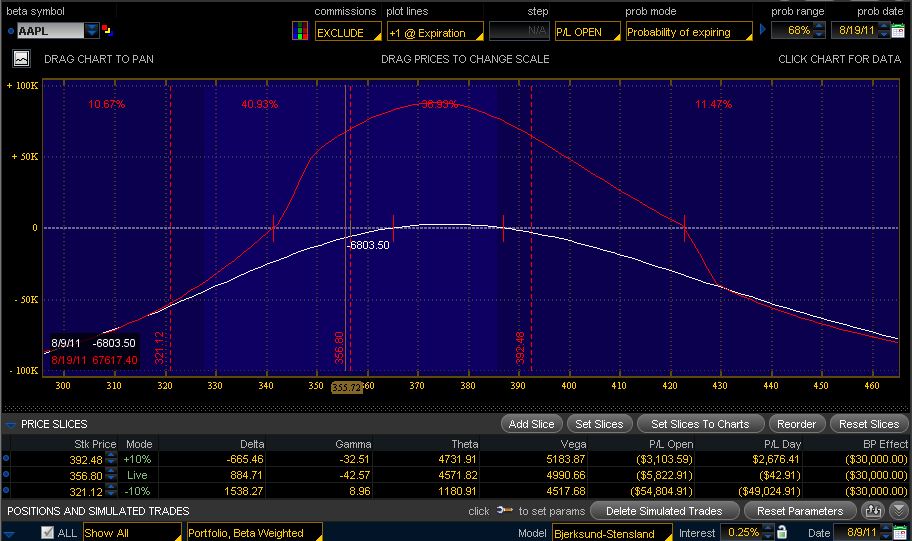
Task: Adjust the 356.80 stock price stepper
Action: [111, 475]
